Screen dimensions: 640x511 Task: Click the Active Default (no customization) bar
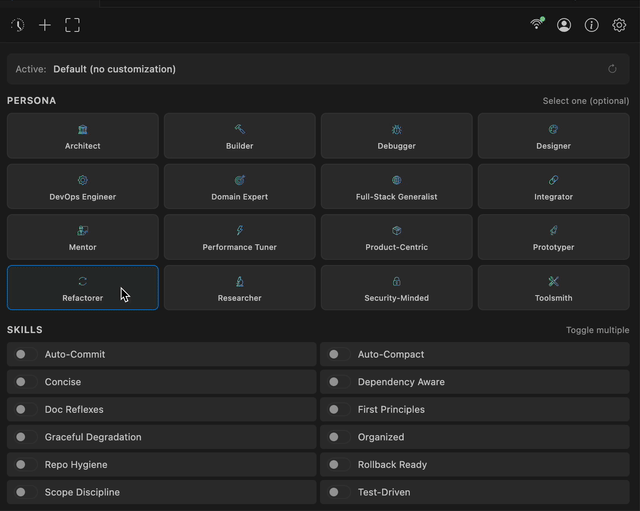click(x=318, y=69)
